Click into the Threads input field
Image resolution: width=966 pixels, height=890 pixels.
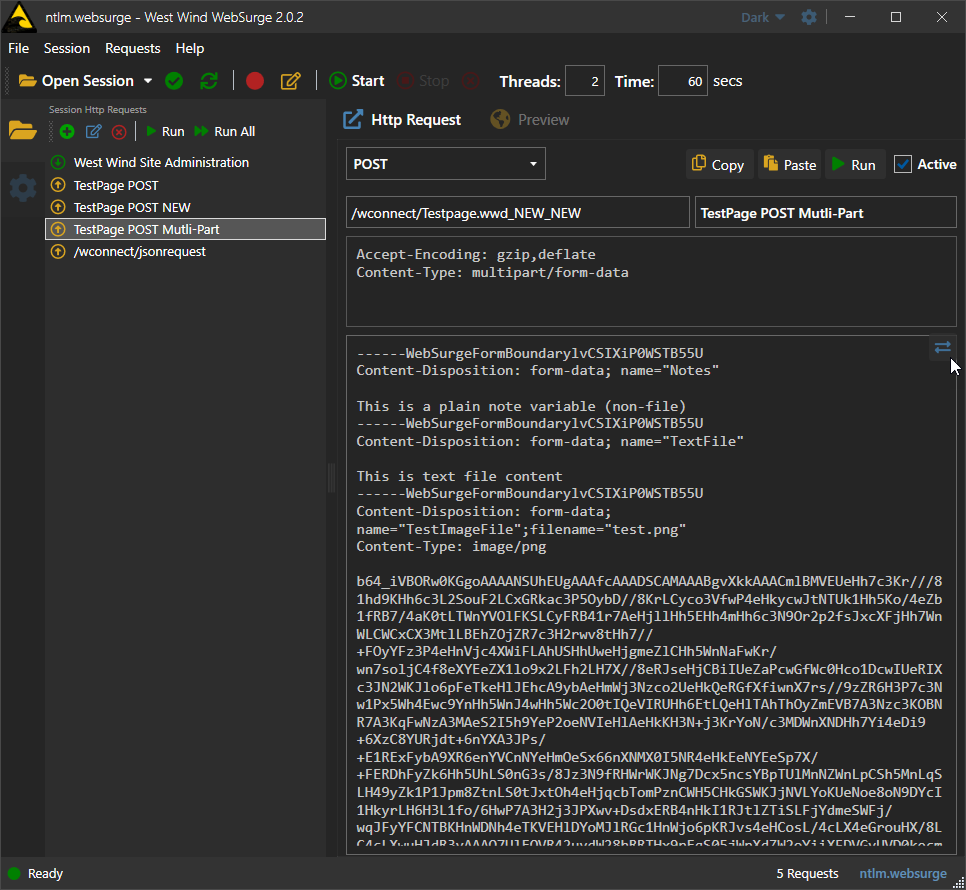585,81
